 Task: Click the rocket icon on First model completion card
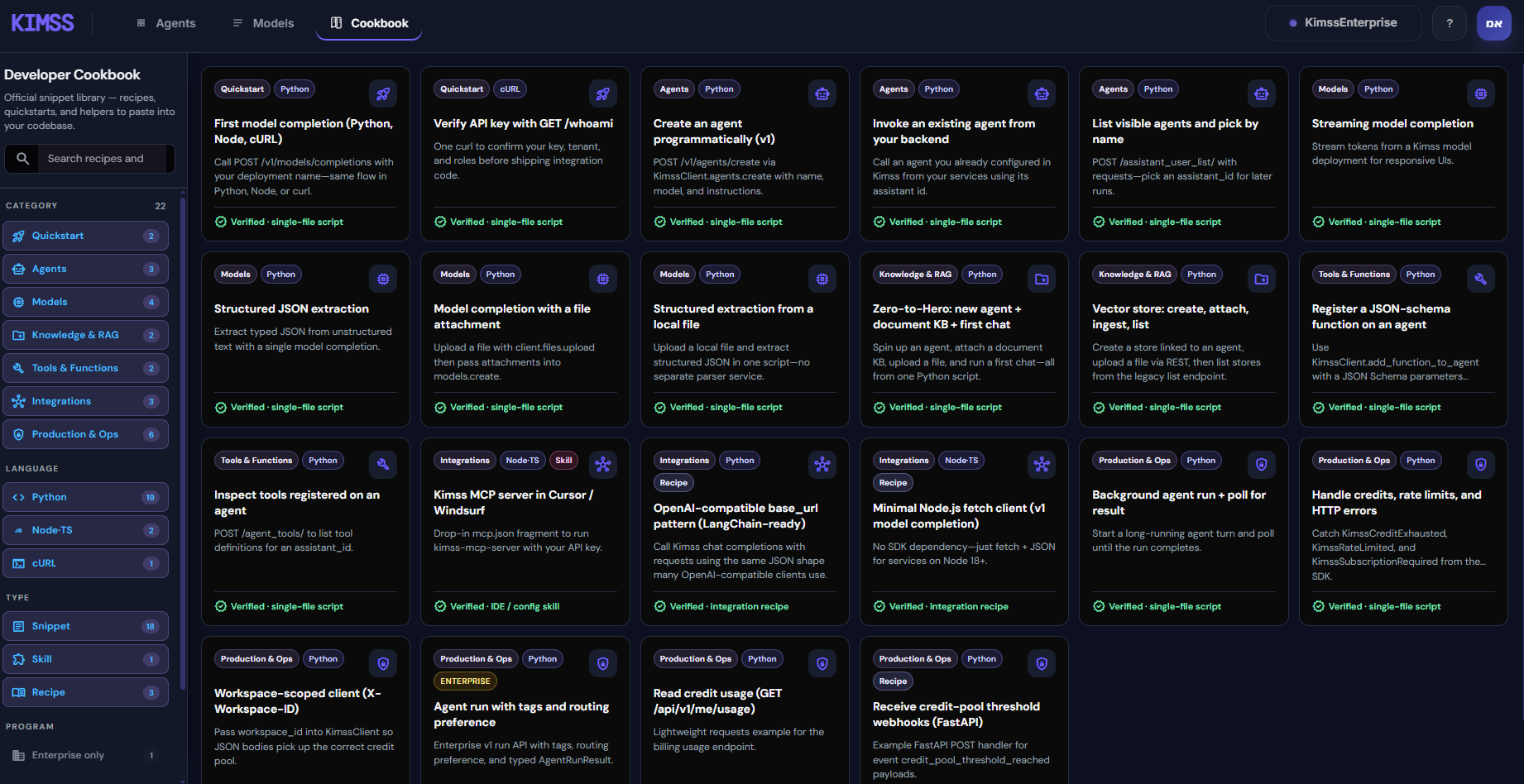click(x=383, y=94)
